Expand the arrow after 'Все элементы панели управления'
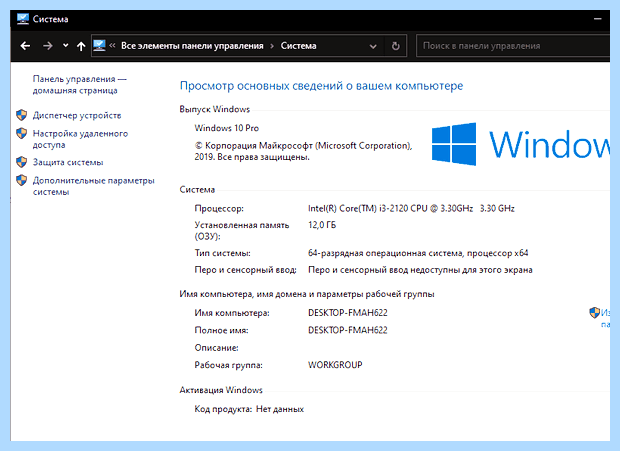 272,46
